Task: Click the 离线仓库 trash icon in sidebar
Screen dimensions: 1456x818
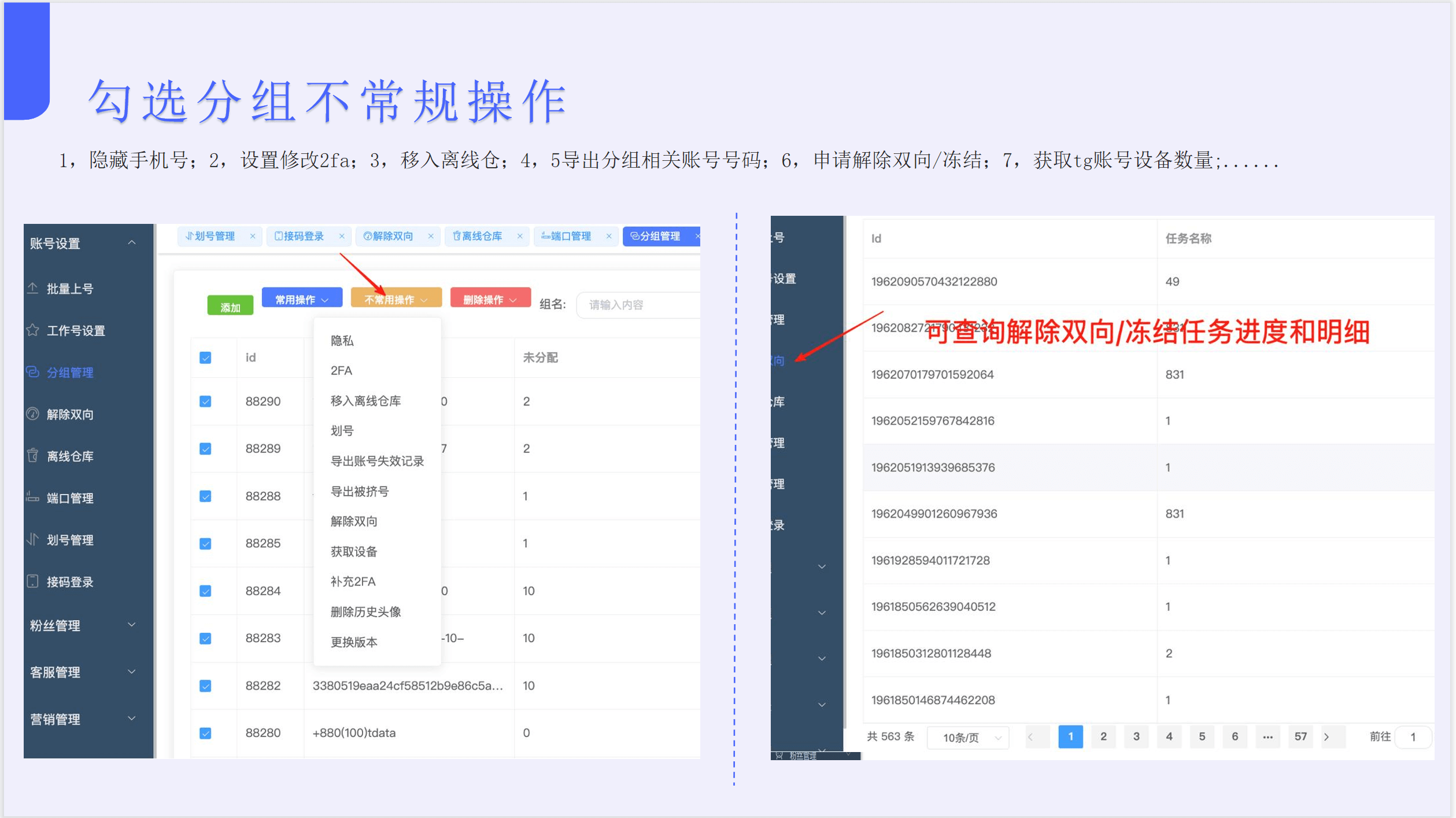Action: [x=33, y=456]
